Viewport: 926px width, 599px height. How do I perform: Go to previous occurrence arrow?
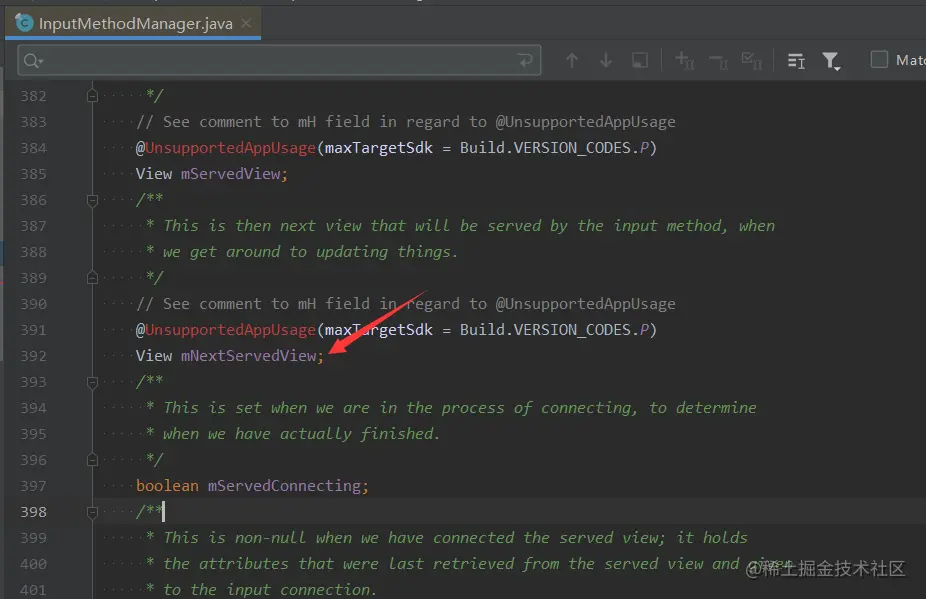click(x=572, y=60)
